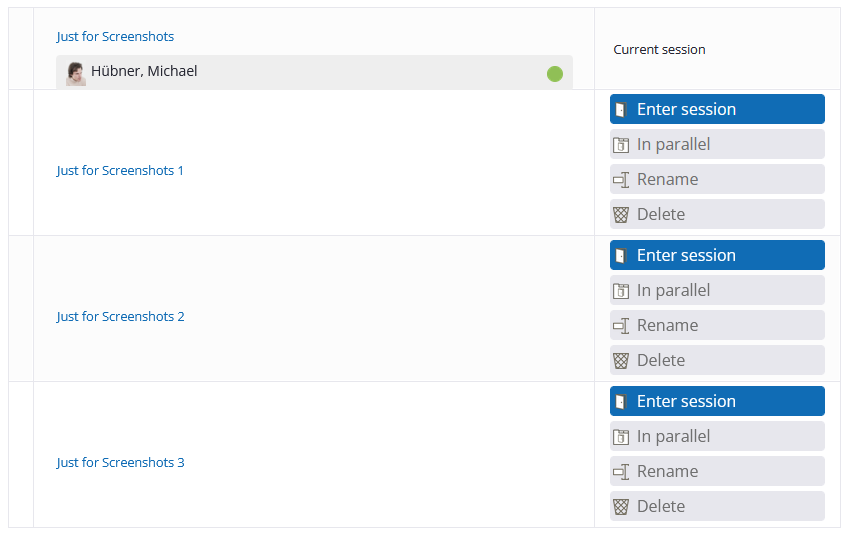Delete the Just for Screenshots 3 session
852x535 pixels.
pyautogui.click(x=717, y=506)
